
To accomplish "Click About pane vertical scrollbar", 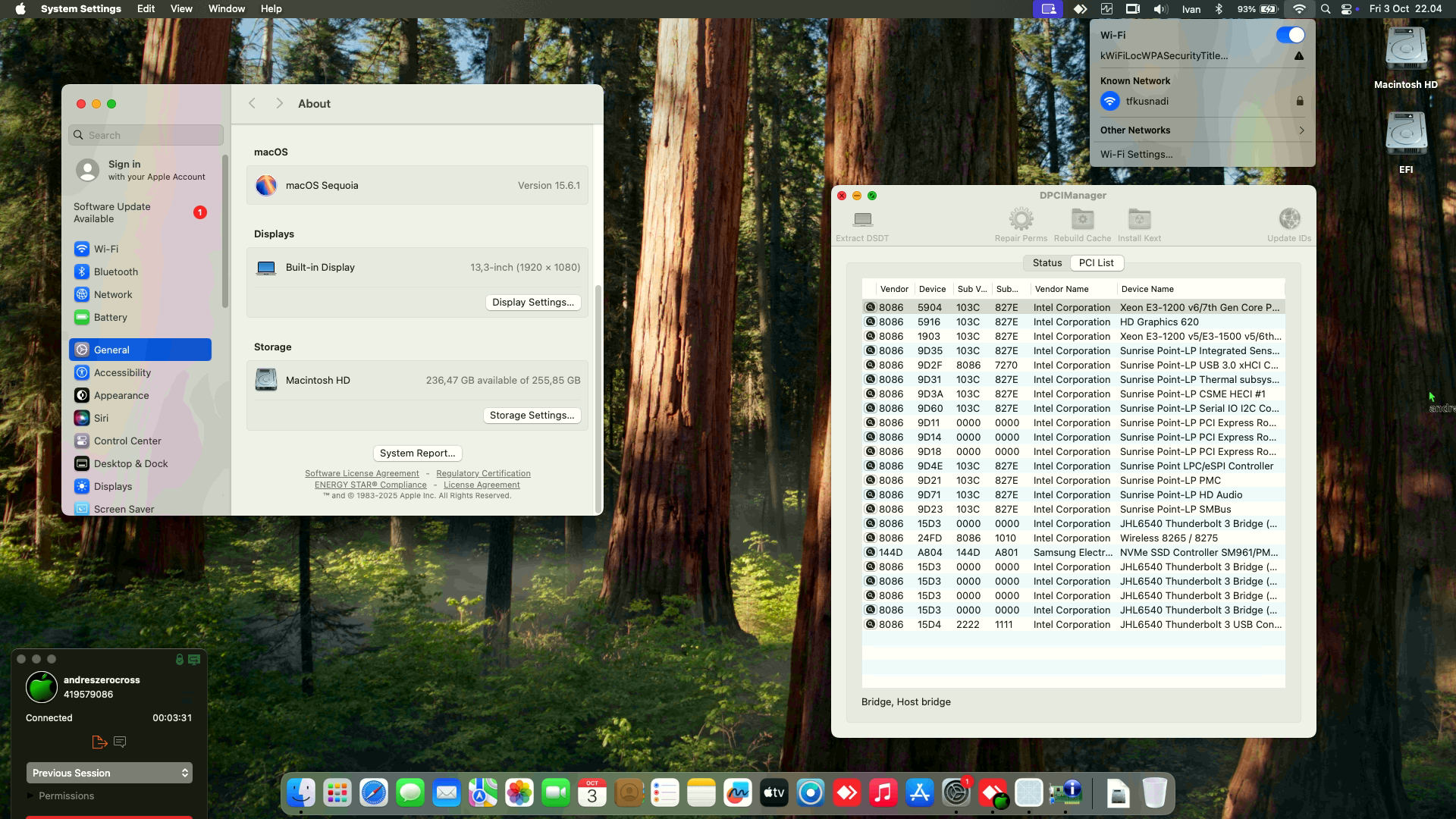I will coord(598,398).
